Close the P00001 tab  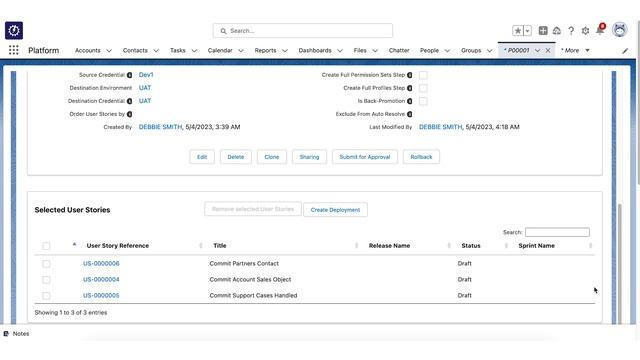[x=548, y=51]
